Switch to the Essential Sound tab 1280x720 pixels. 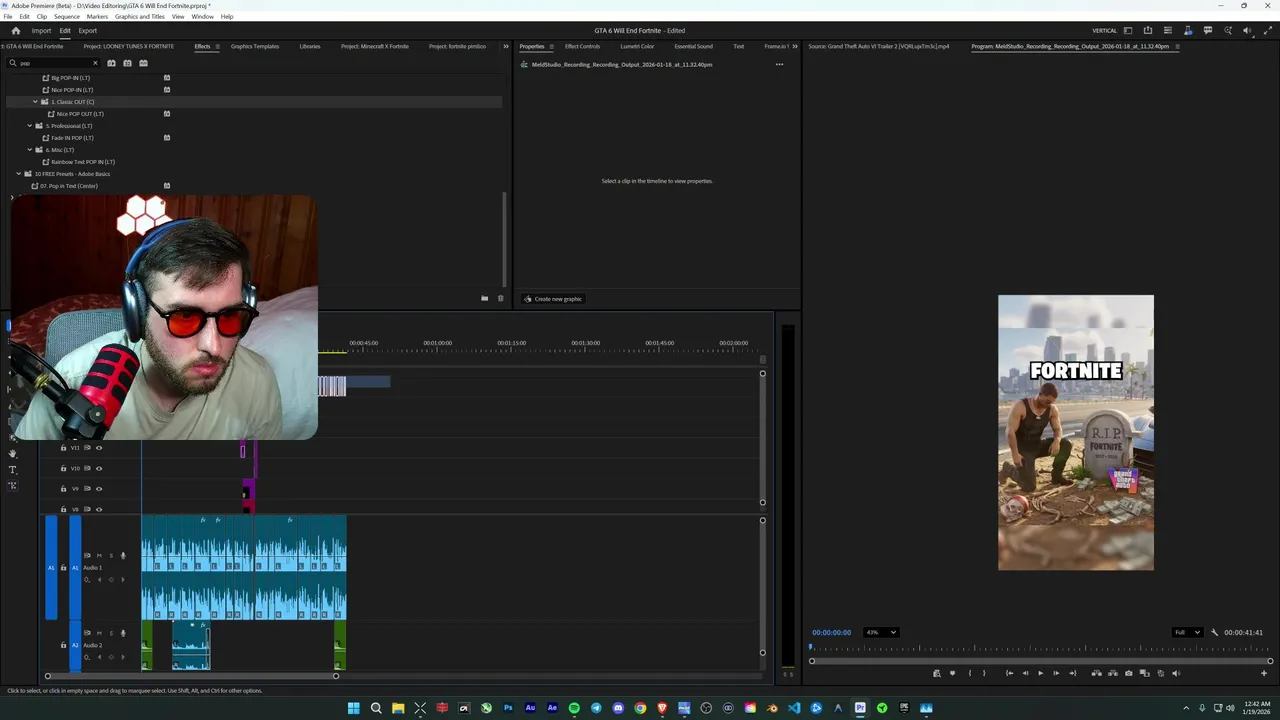click(693, 46)
